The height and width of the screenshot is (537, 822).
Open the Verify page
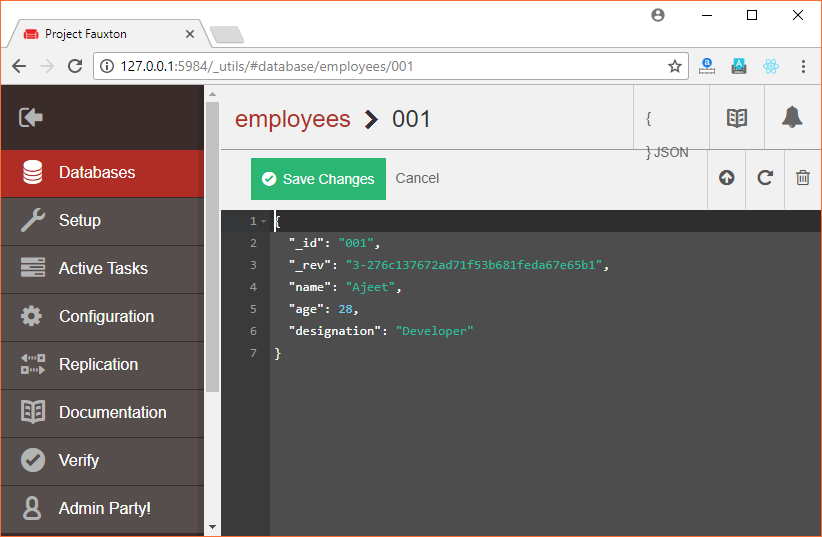(102, 461)
